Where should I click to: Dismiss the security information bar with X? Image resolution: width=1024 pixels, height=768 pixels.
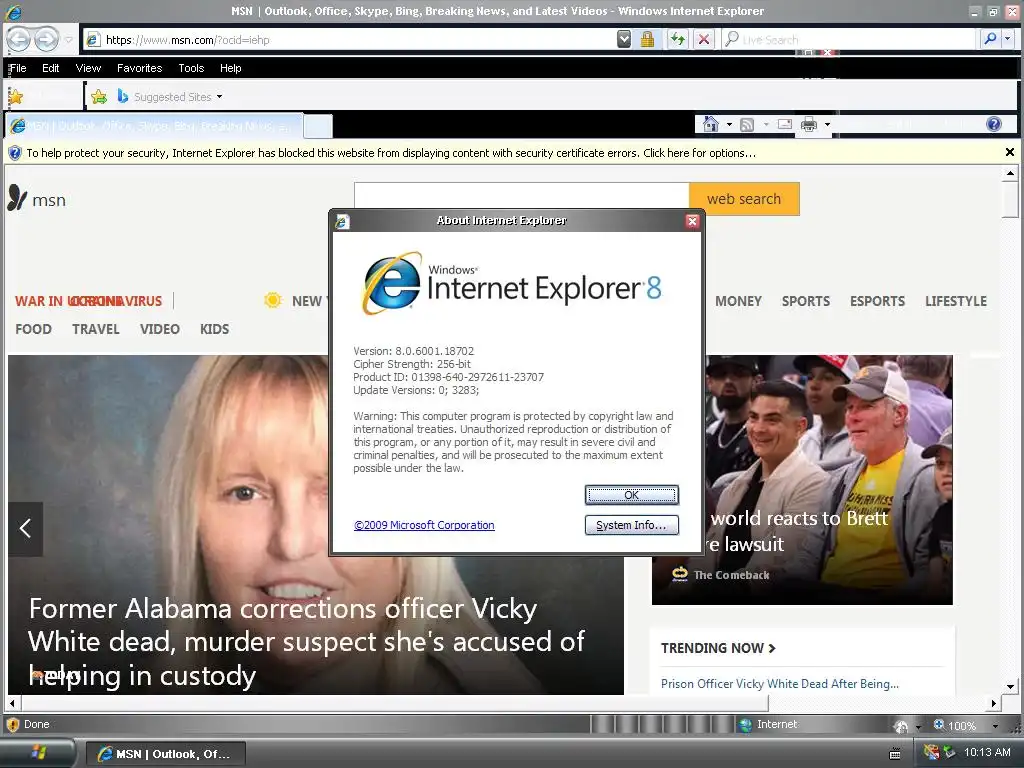(1010, 152)
